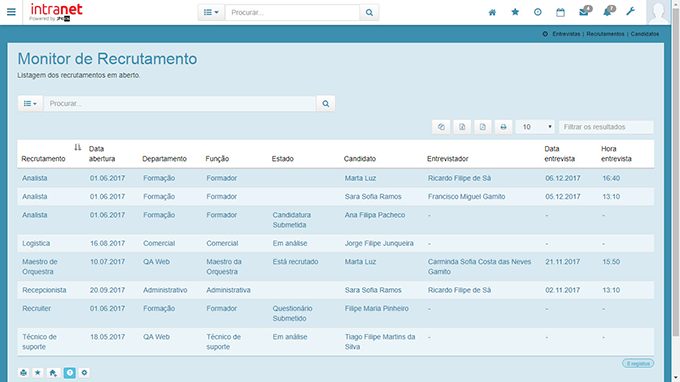This screenshot has height=382, width=680.
Task: Open Recrutamentos breadcrumb link
Action: coord(605,34)
